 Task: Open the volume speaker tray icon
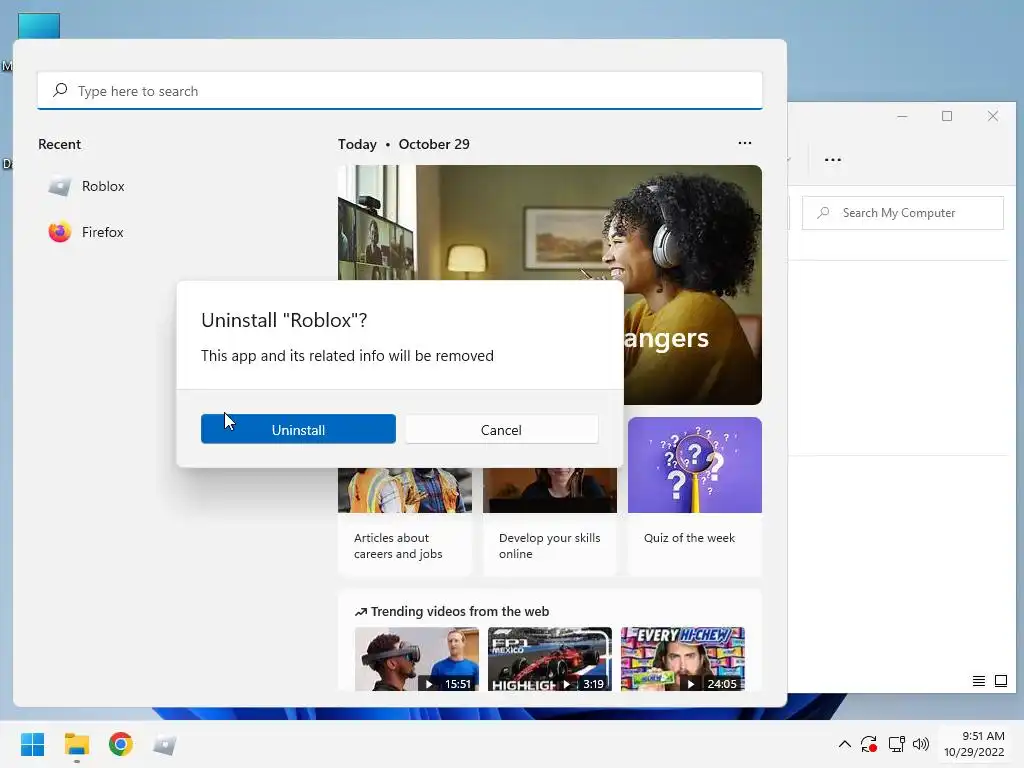point(921,744)
